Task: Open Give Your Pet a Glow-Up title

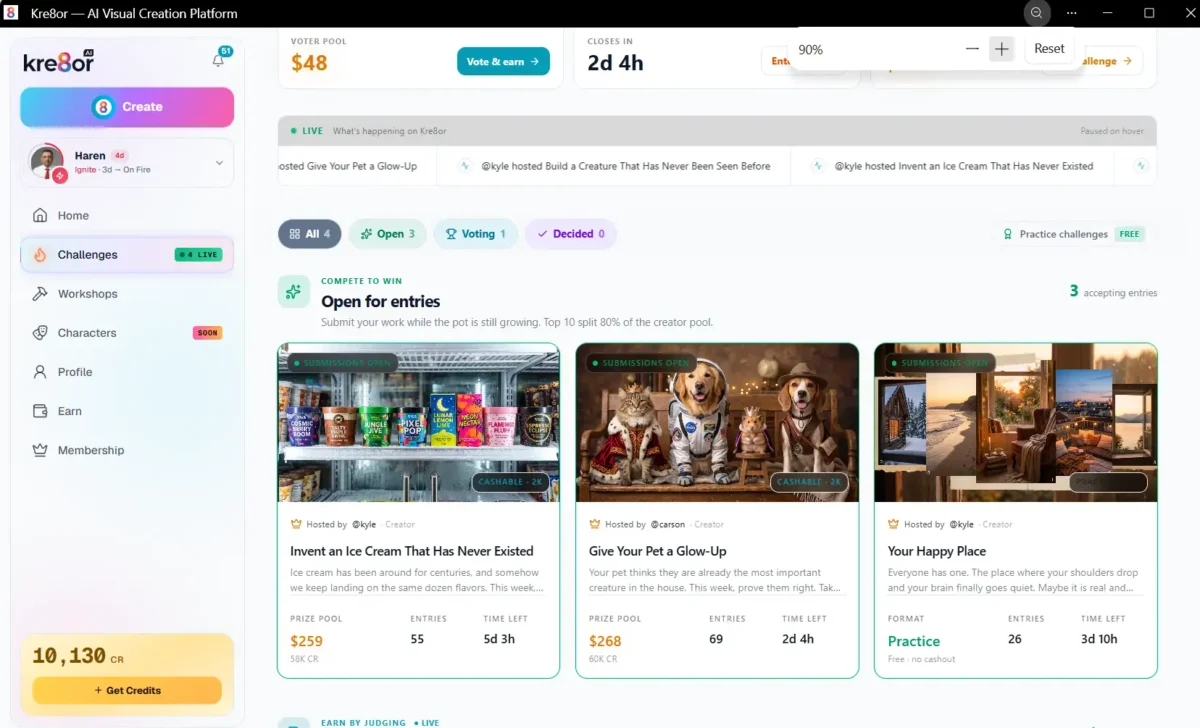Action: point(658,551)
